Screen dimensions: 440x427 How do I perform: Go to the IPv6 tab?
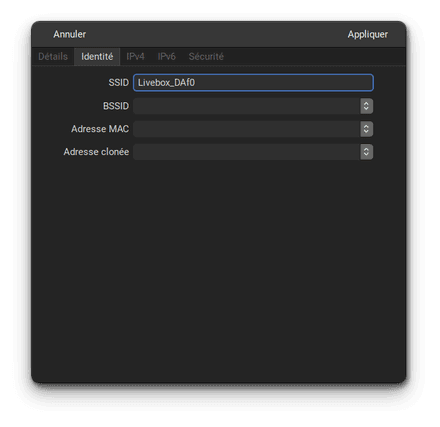pyautogui.click(x=166, y=56)
